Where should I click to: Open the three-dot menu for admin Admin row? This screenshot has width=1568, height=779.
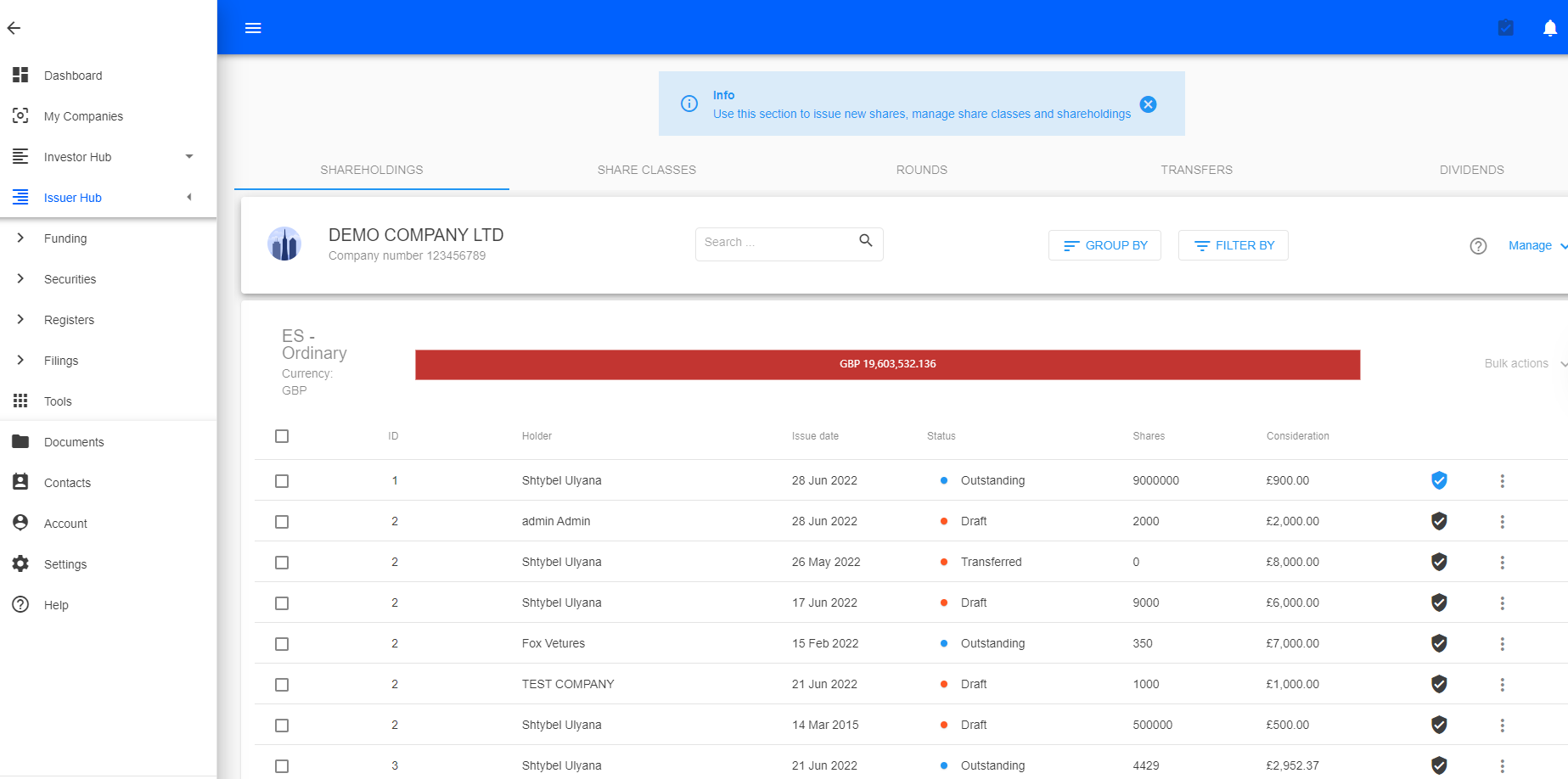point(1502,522)
